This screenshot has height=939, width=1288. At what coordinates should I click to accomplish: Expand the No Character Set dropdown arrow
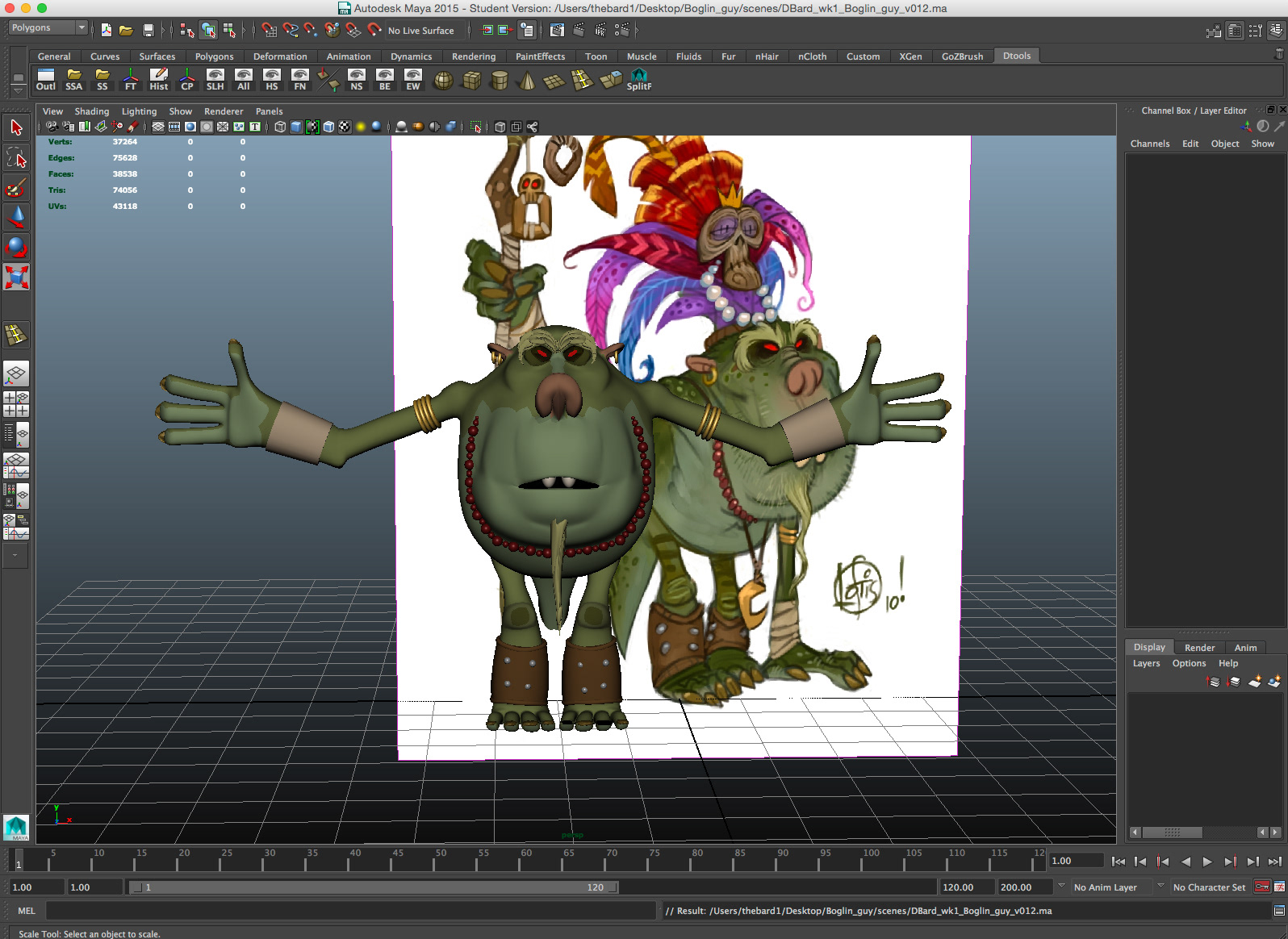[1160, 886]
